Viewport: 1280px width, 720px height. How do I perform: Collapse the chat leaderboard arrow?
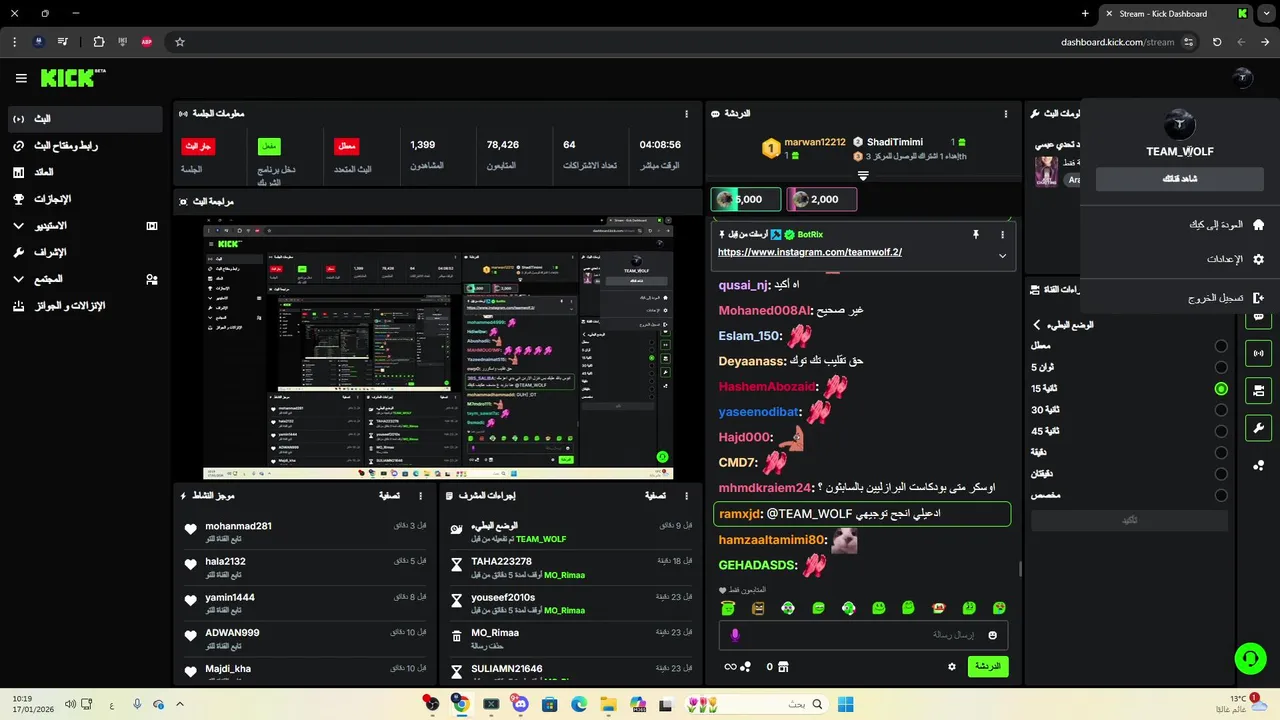click(863, 175)
